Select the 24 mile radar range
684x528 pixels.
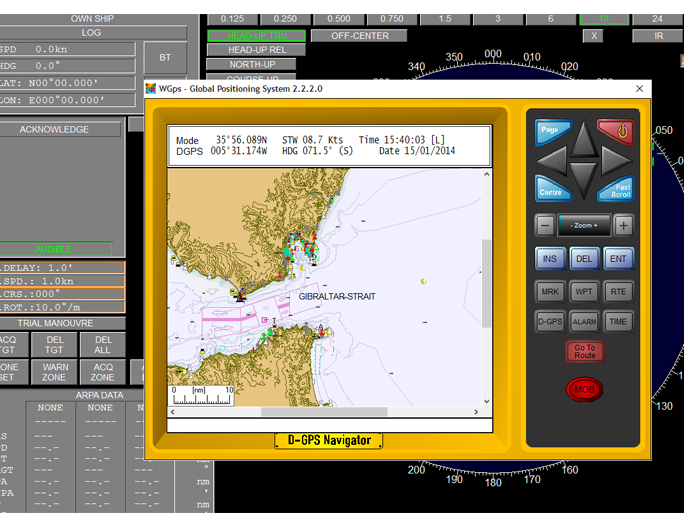click(656, 19)
